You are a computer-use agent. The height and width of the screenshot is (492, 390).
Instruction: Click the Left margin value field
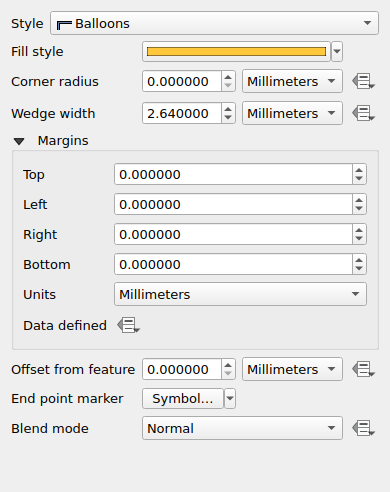pyautogui.click(x=233, y=204)
